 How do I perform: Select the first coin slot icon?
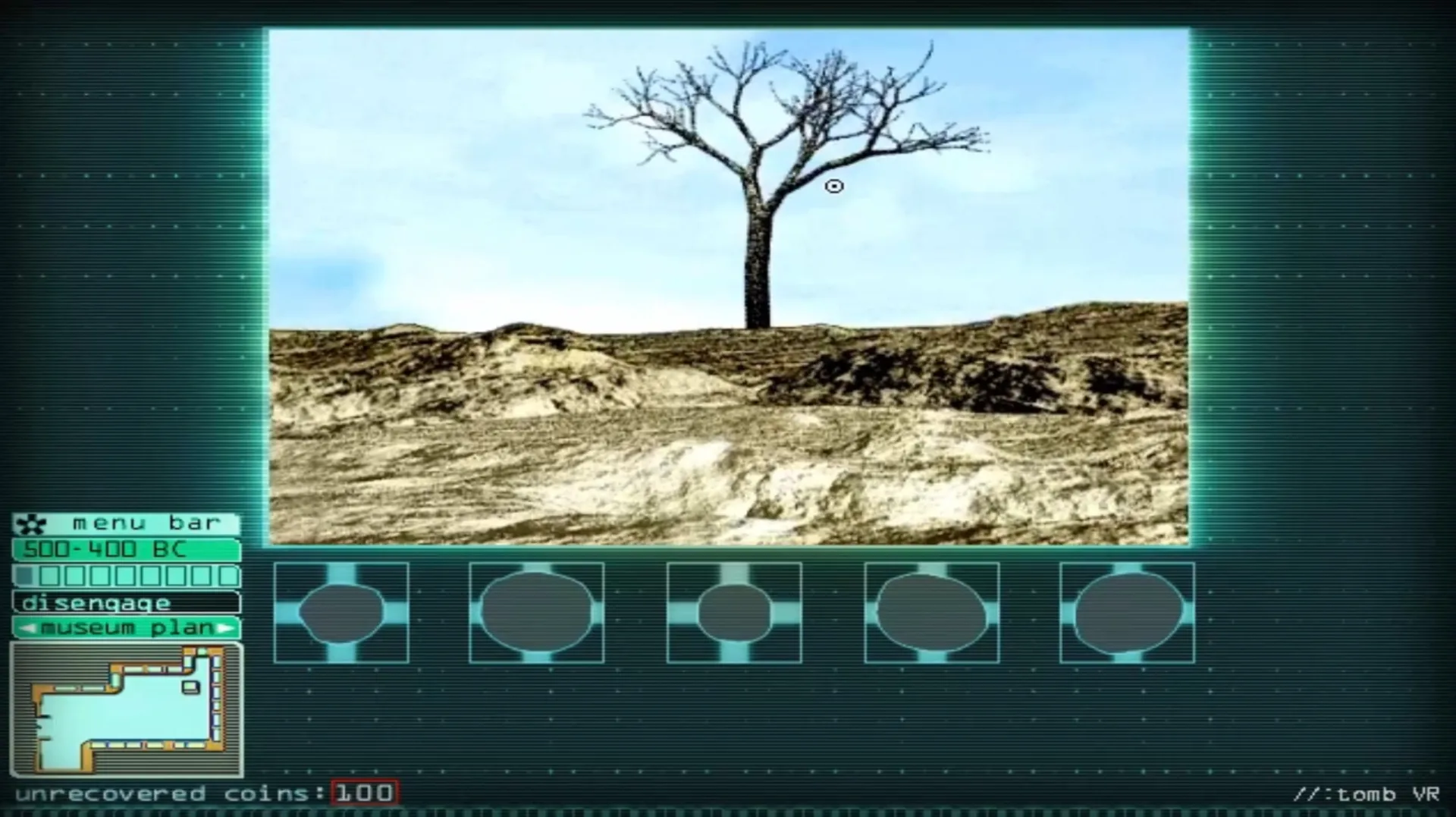coord(340,612)
